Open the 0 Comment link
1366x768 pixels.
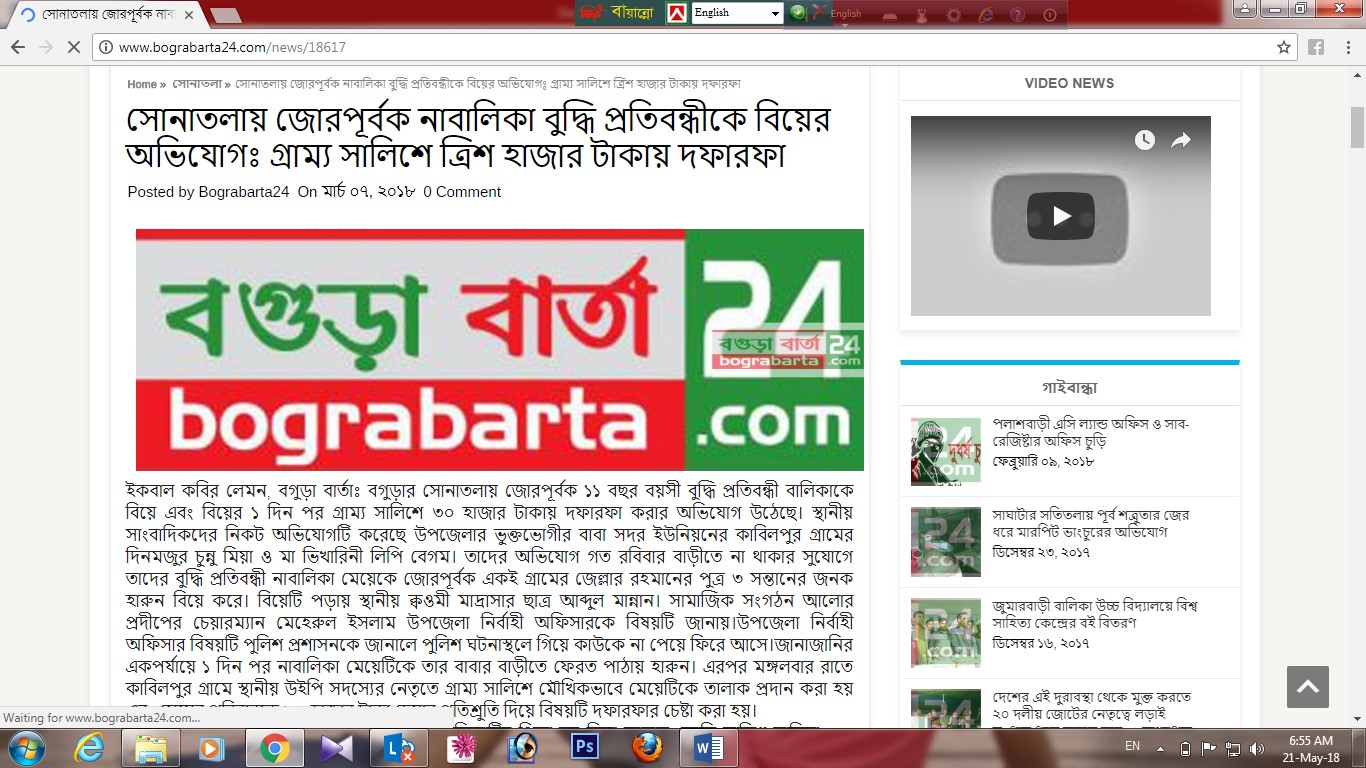[462, 192]
